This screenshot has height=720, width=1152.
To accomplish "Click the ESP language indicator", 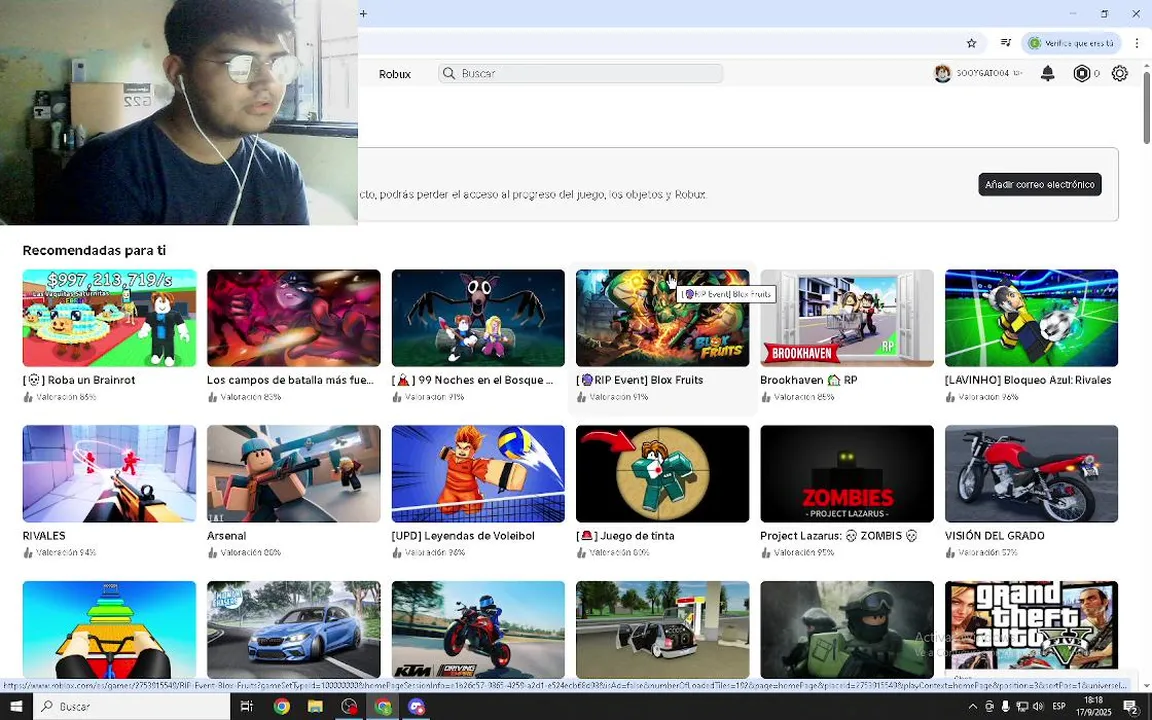I will tap(1059, 706).
